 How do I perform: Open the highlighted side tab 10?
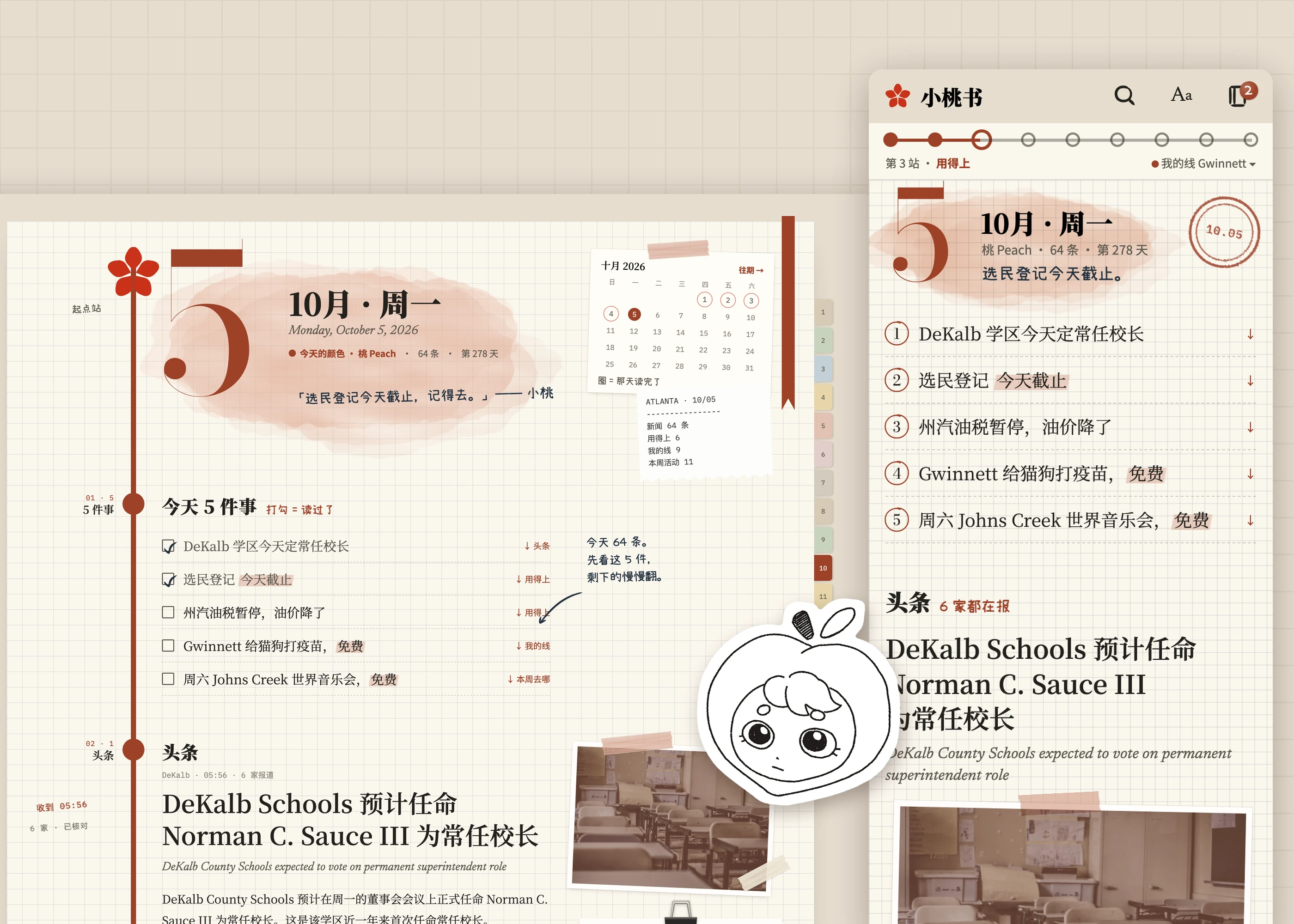tap(823, 568)
